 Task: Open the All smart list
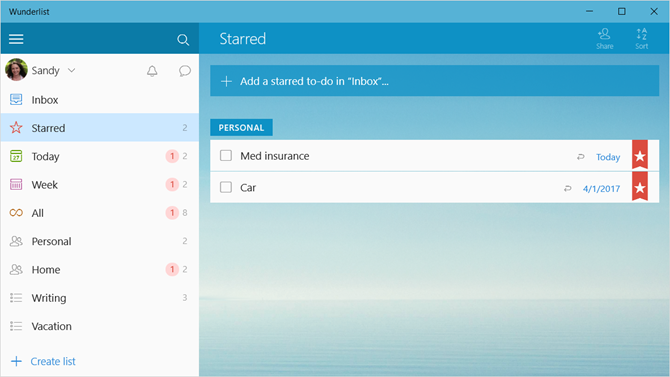click(x=100, y=212)
